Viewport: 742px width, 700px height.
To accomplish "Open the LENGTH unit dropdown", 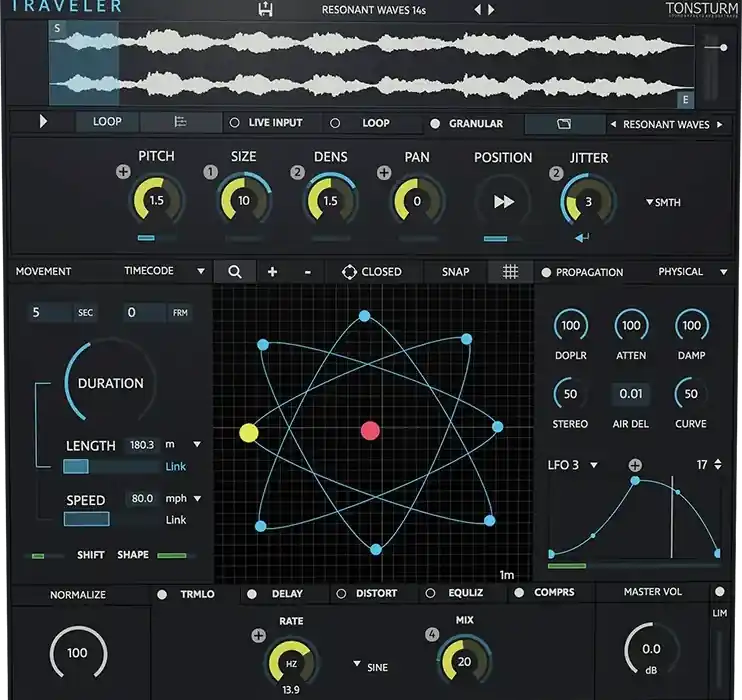I will tap(197, 444).
